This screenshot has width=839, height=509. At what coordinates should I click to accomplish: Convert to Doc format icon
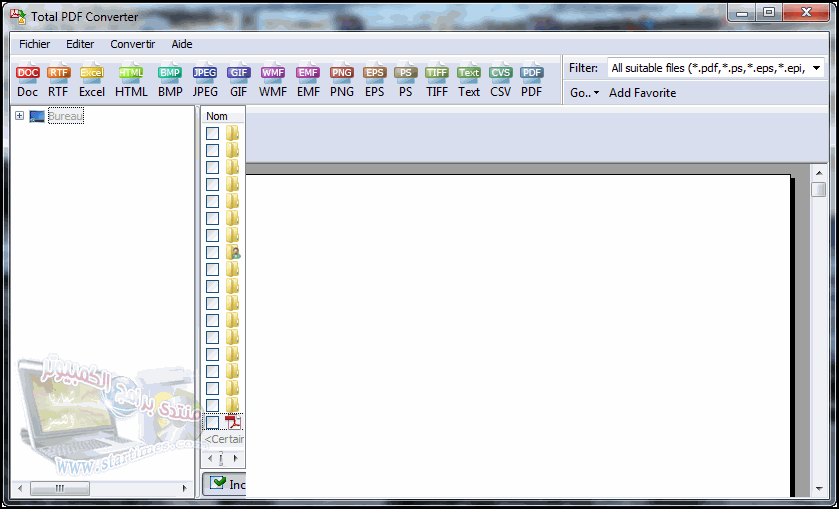pyautogui.click(x=28, y=81)
